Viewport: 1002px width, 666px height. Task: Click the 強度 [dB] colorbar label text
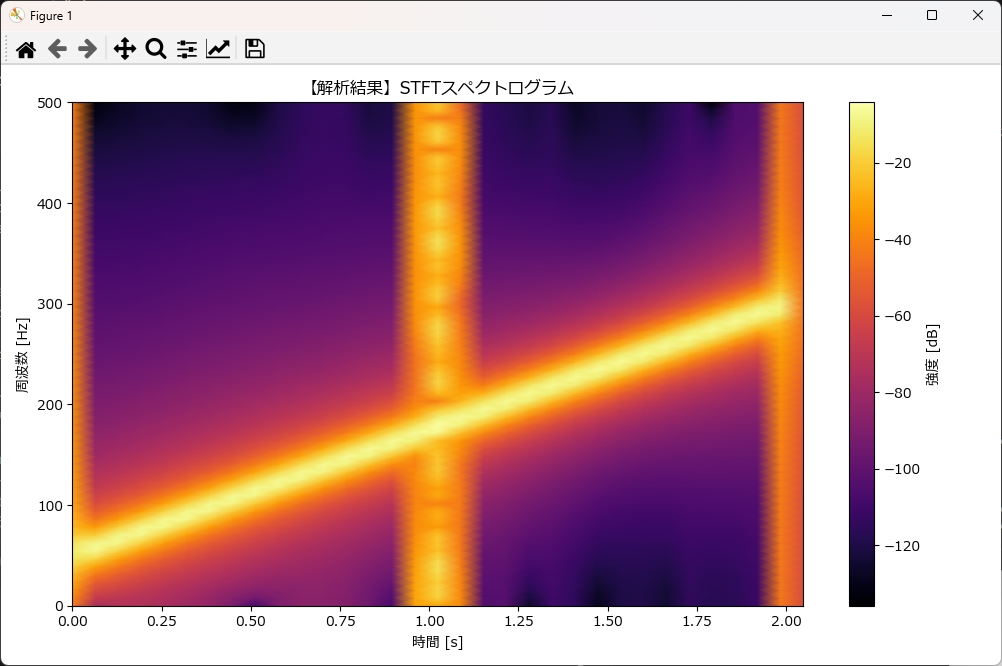coord(932,354)
